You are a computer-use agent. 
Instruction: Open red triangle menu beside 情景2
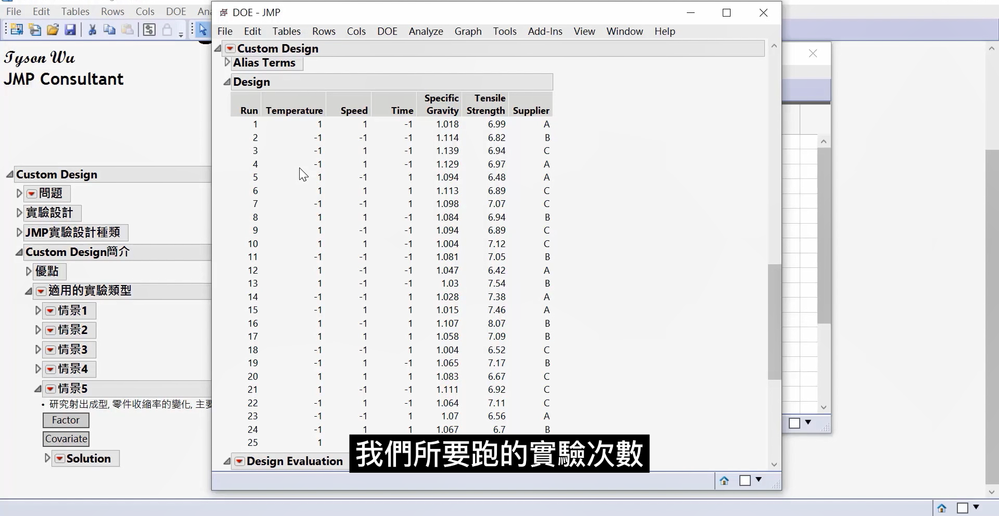coord(50,330)
